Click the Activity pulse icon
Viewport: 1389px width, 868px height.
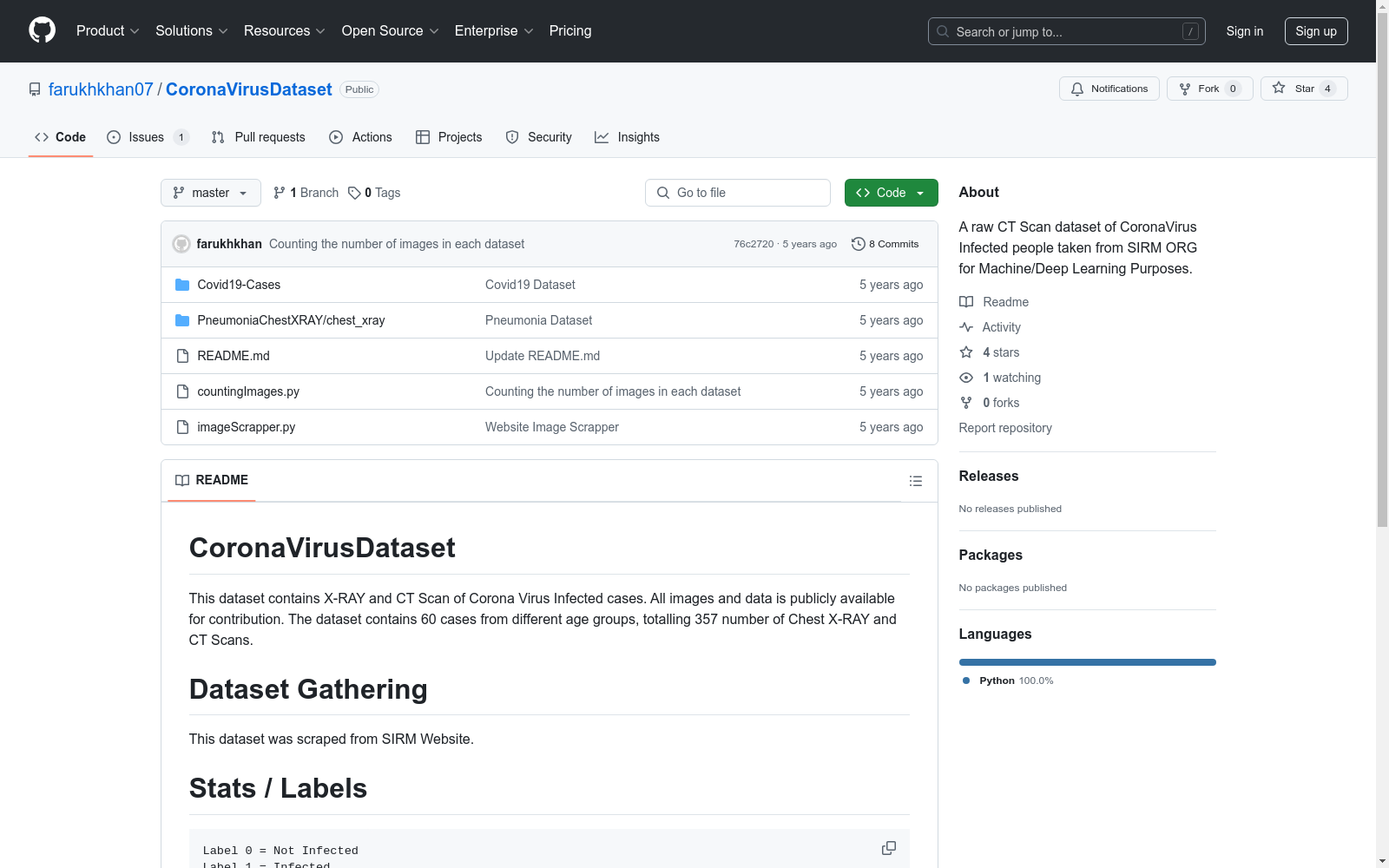click(x=966, y=327)
